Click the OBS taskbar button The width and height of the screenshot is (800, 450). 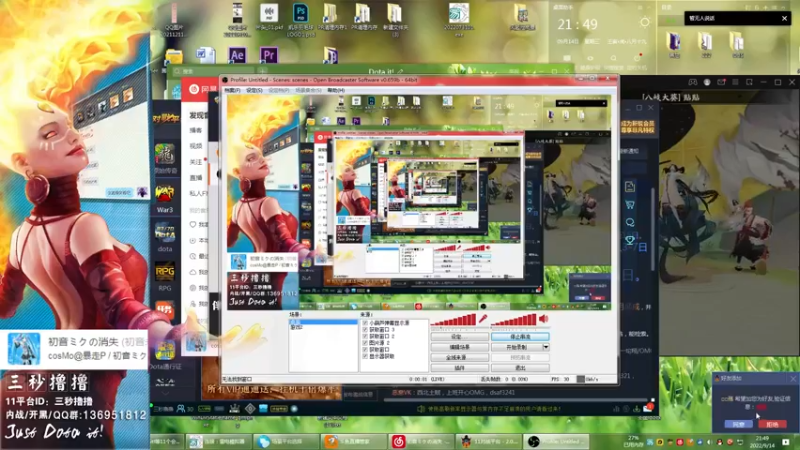(x=556, y=441)
